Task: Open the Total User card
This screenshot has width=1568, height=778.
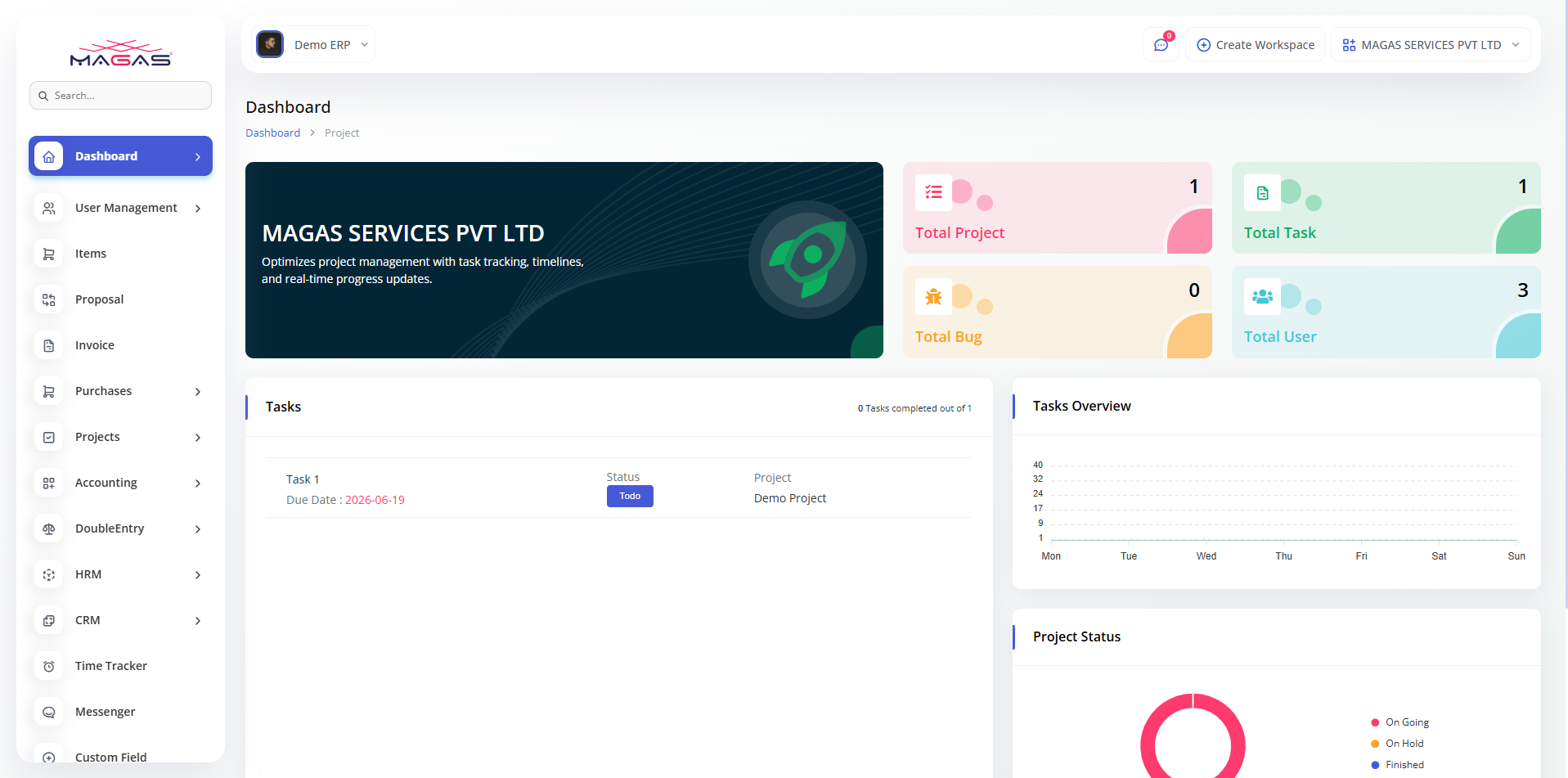Action: (1386, 313)
